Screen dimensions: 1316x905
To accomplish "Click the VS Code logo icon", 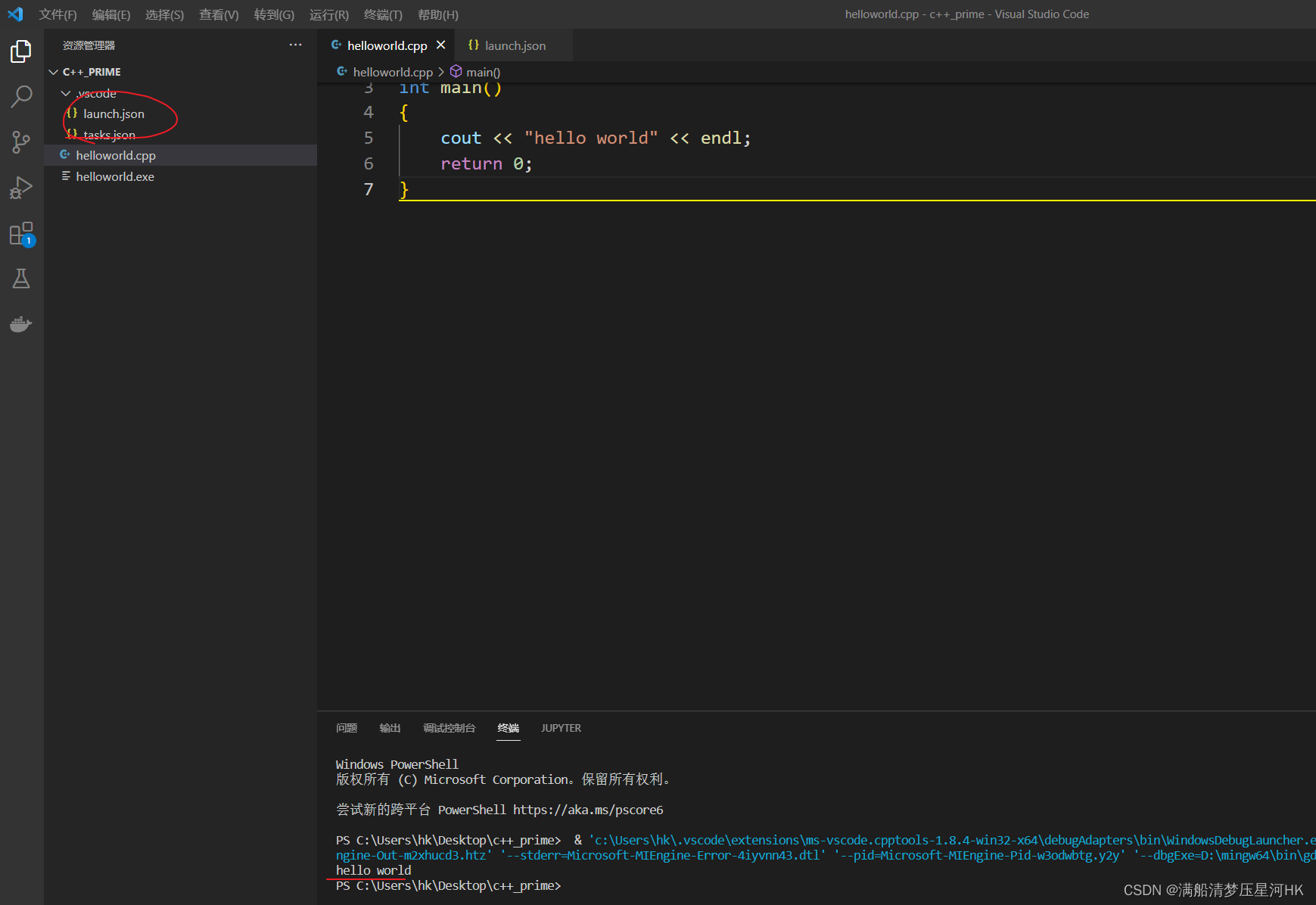I will click(15, 14).
